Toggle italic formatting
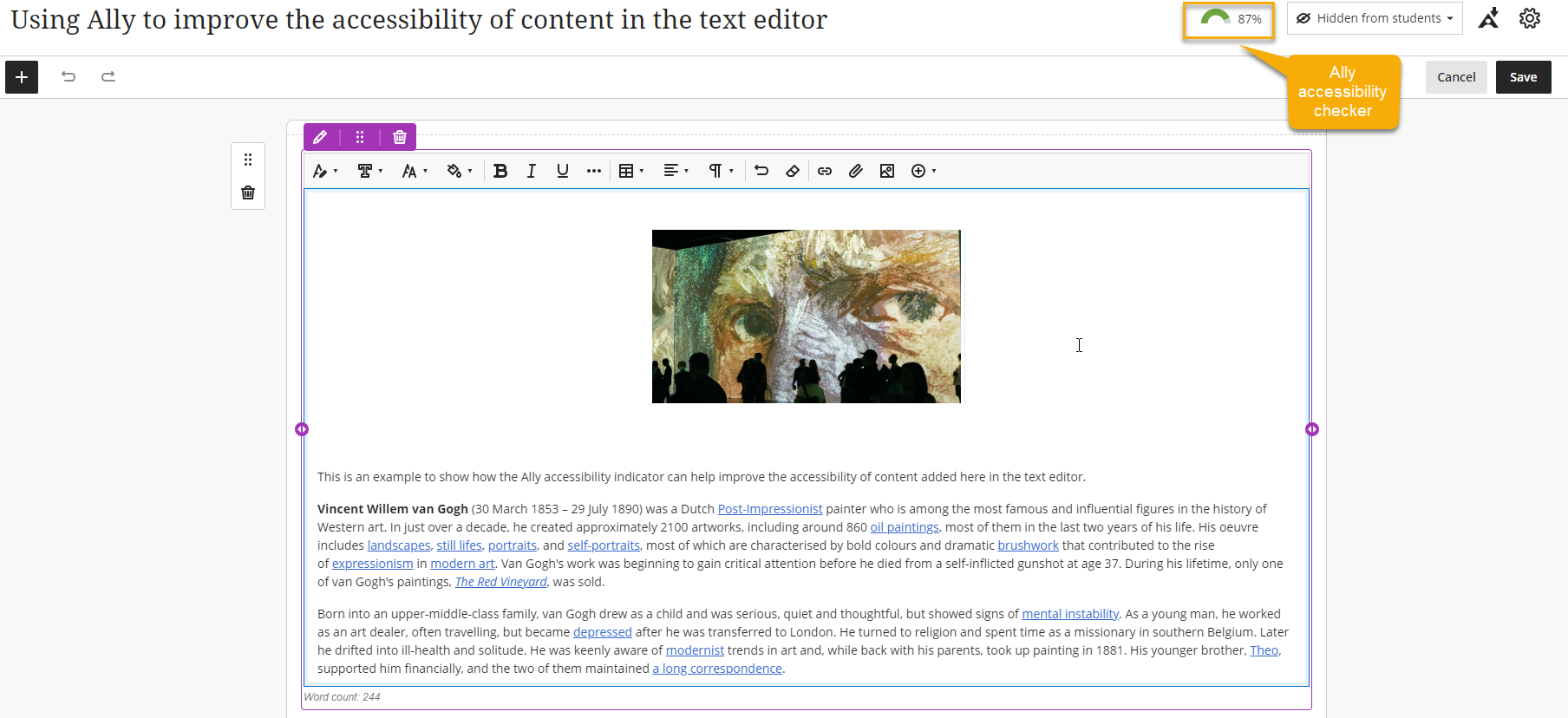The height and width of the screenshot is (718, 1568). [x=532, y=171]
